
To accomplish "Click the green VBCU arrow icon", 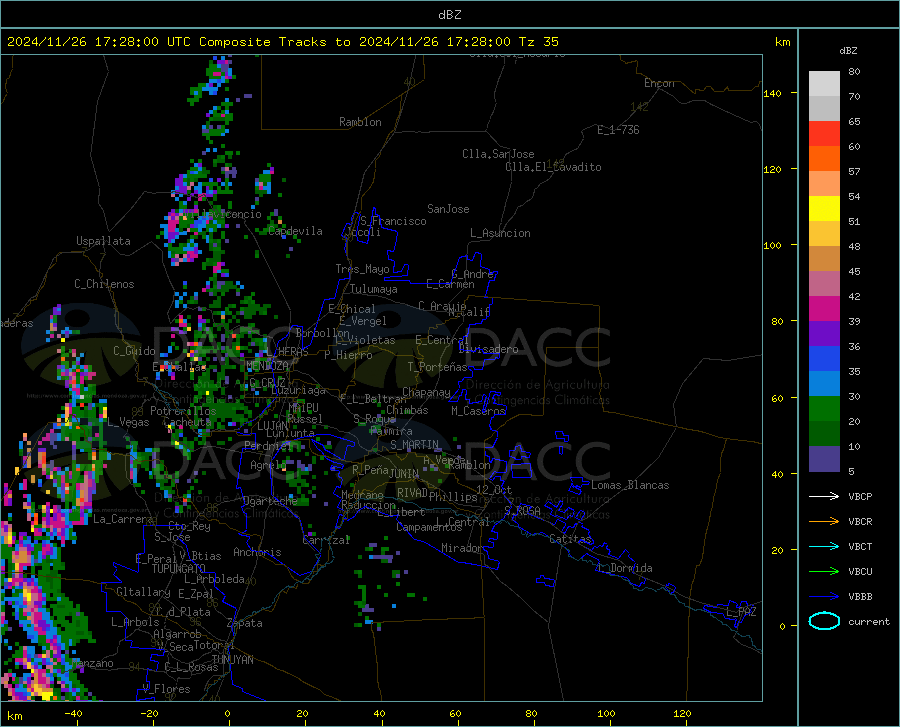I will click(x=824, y=572).
